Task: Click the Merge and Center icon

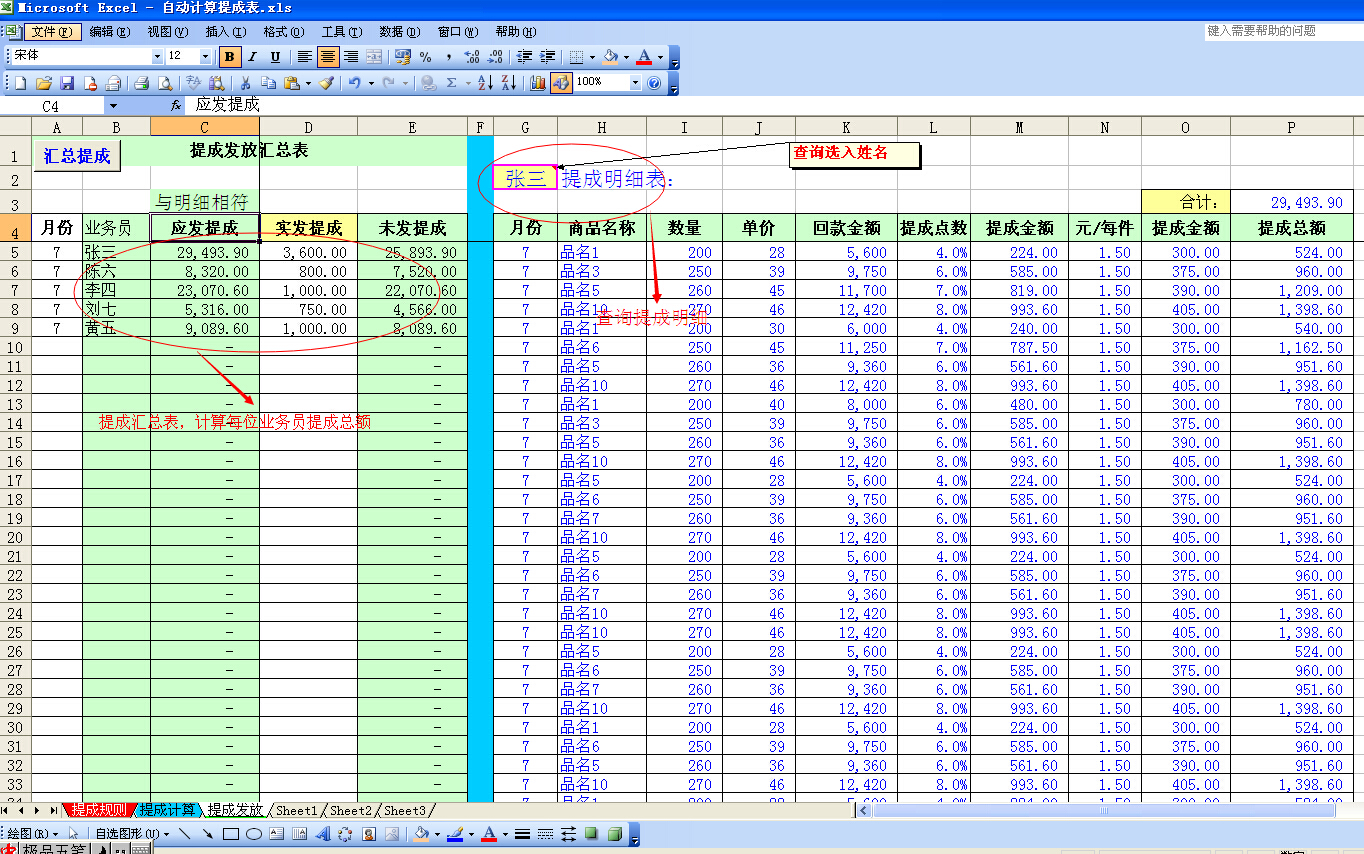Action: (x=374, y=57)
